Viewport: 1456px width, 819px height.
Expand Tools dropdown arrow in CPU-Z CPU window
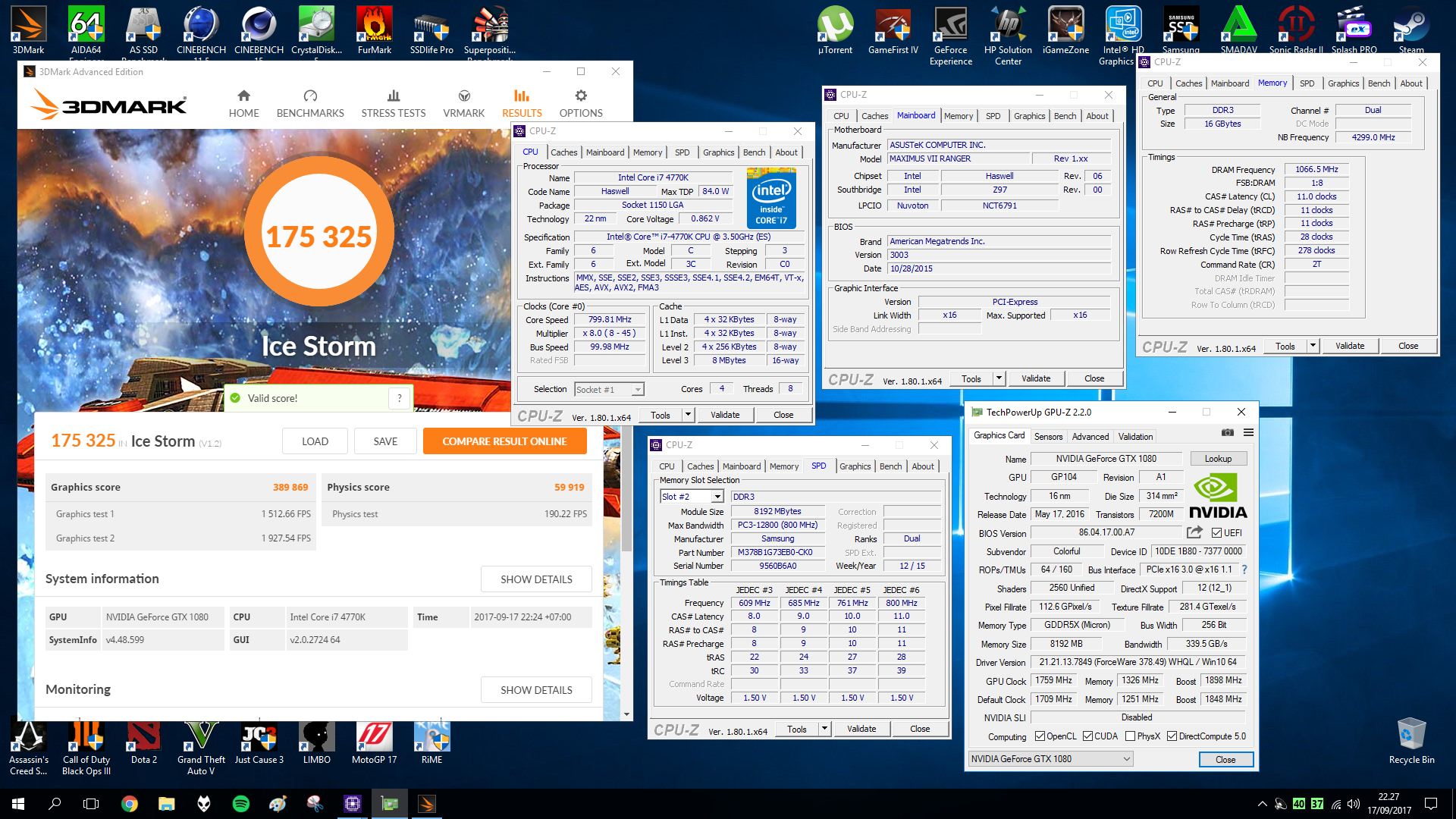point(688,416)
